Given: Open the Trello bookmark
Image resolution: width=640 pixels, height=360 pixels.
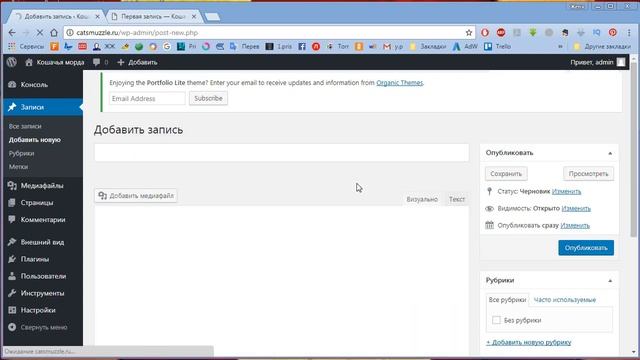Looking at the screenshot, I should pos(497,47).
